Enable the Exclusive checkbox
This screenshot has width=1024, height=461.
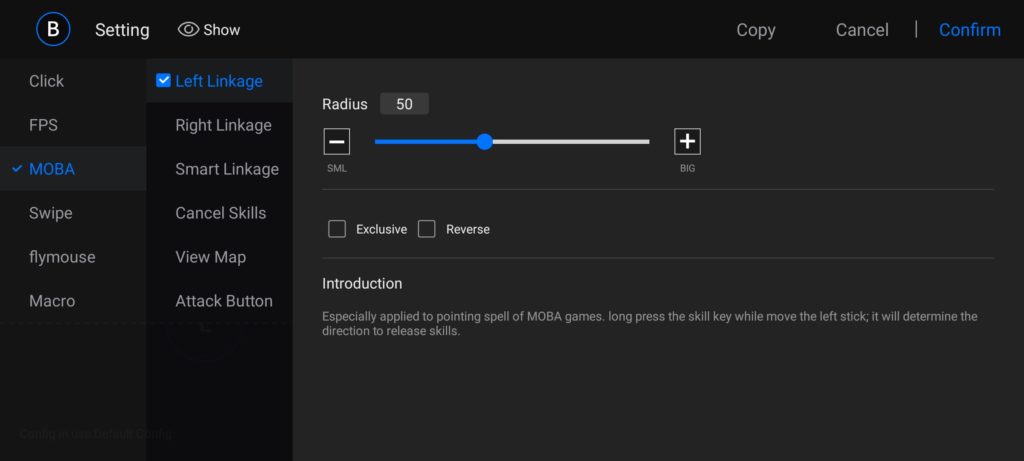[x=337, y=229]
